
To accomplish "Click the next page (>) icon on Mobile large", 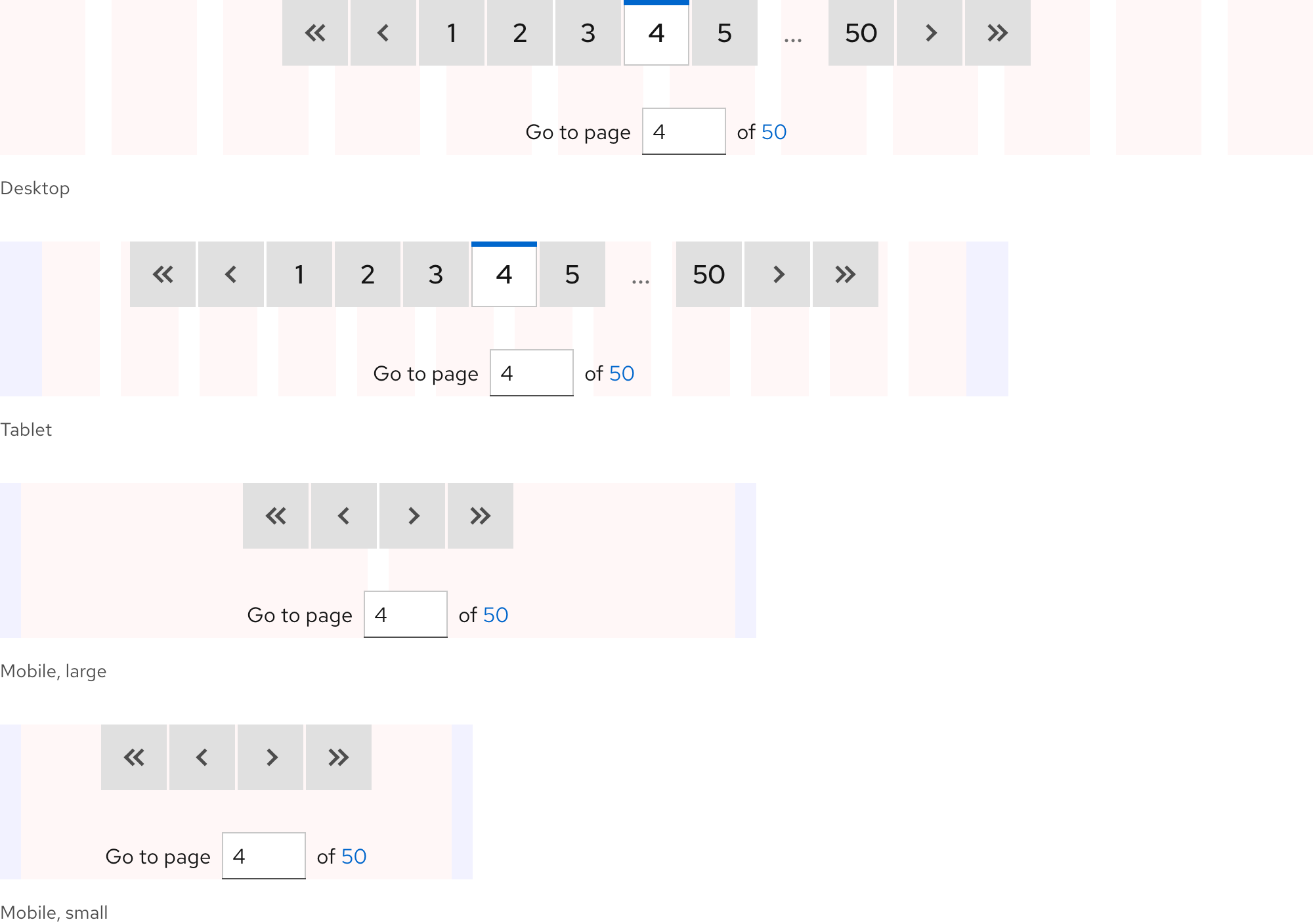I will 414,515.
